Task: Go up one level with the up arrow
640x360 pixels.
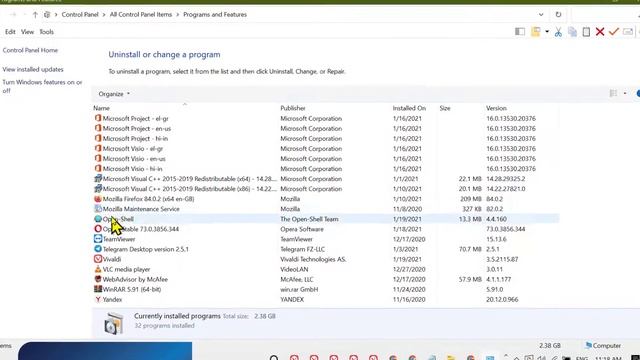Action: pyautogui.click(x=35, y=15)
